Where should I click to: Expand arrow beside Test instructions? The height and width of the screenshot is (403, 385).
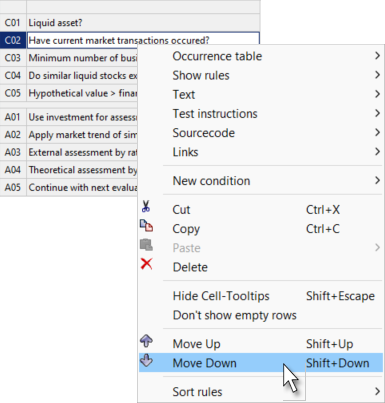pos(377,113)
